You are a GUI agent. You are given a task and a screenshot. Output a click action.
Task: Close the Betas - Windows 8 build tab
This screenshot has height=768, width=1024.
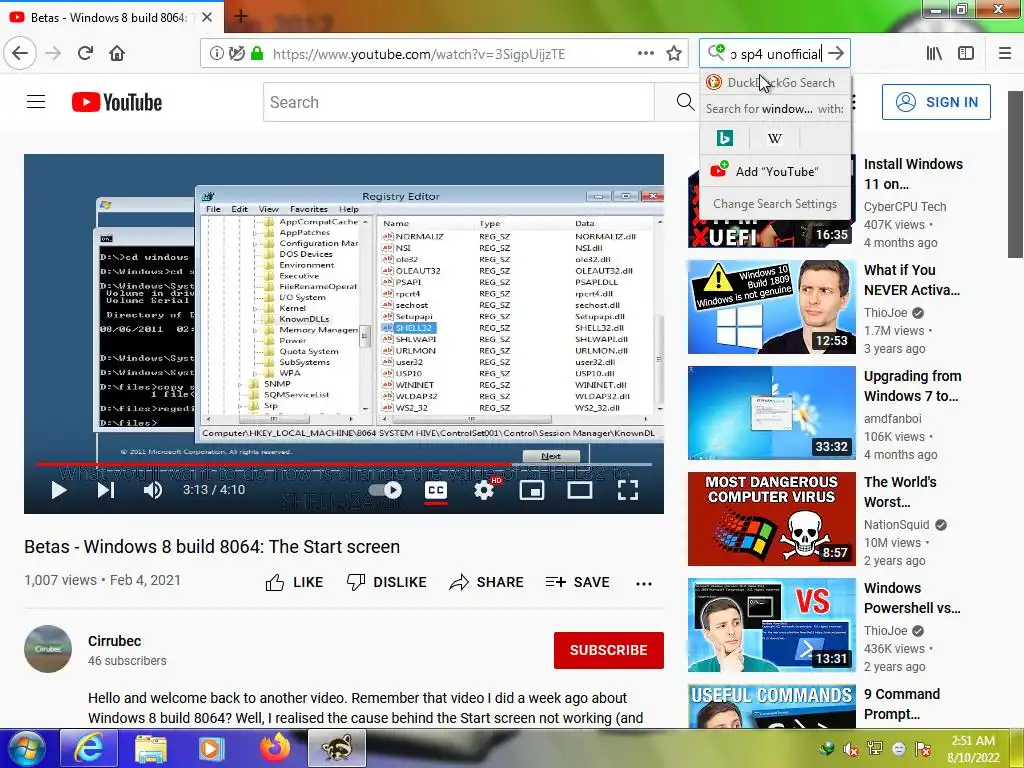(206, 17)
